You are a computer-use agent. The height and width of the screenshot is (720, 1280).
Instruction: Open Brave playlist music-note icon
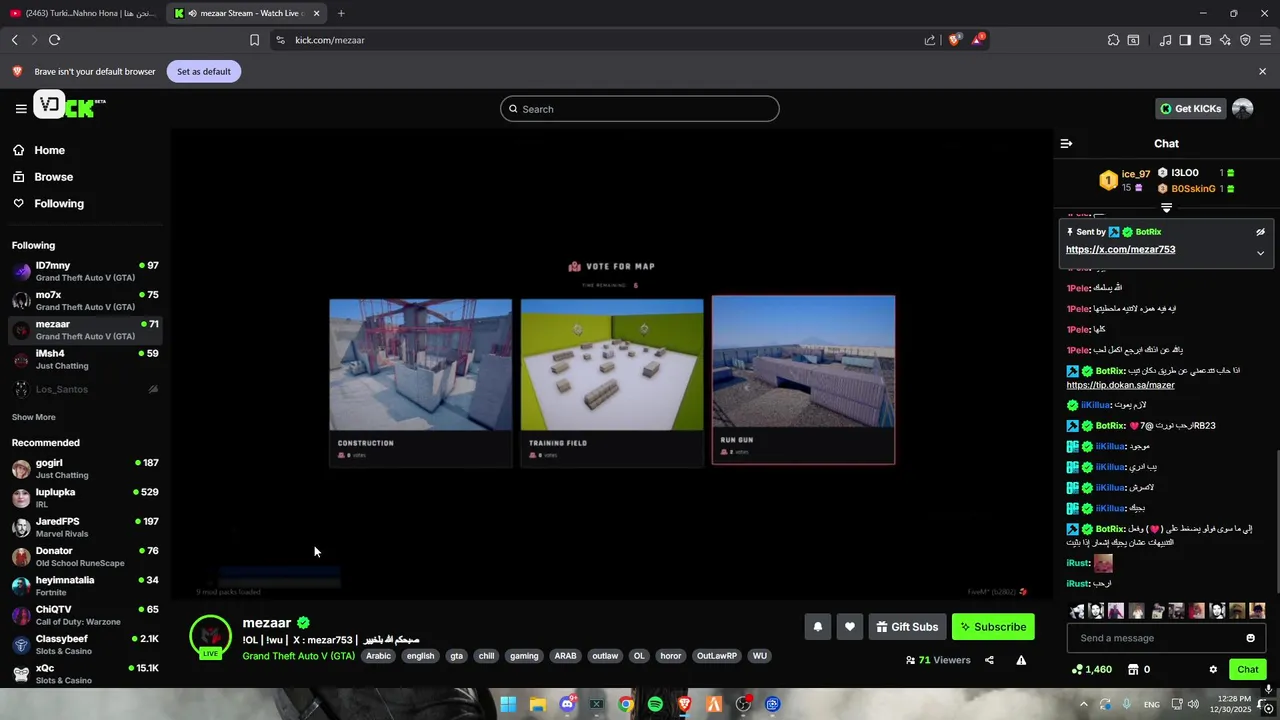[1165, 40]
